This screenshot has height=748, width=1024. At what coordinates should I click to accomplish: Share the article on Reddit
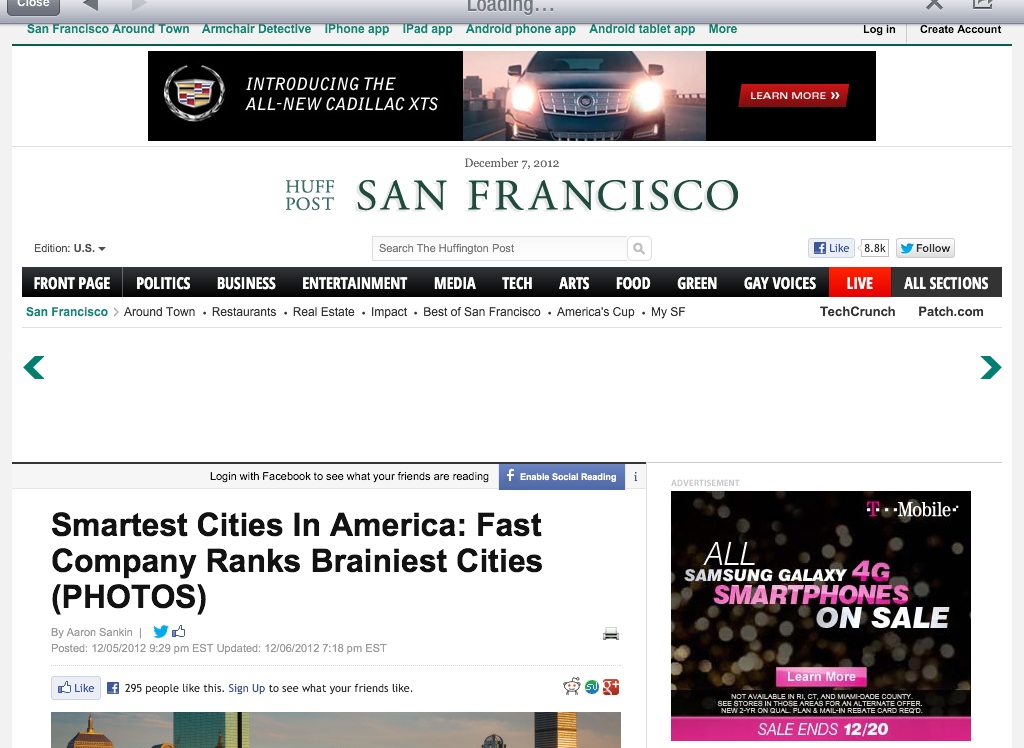point(572,687)
